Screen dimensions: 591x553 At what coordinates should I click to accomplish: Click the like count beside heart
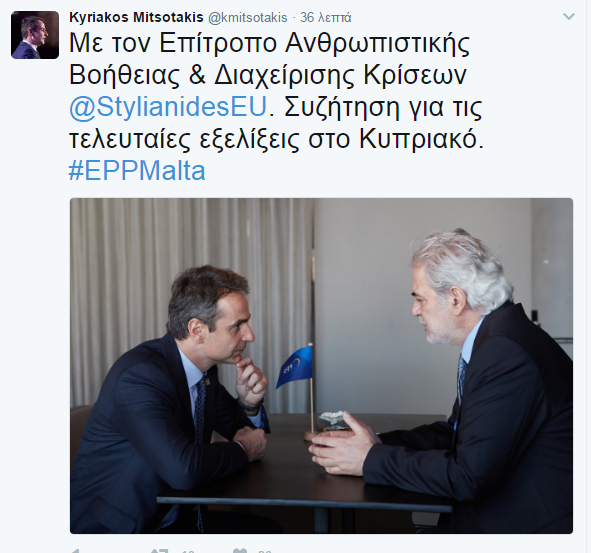coord(265,551)
